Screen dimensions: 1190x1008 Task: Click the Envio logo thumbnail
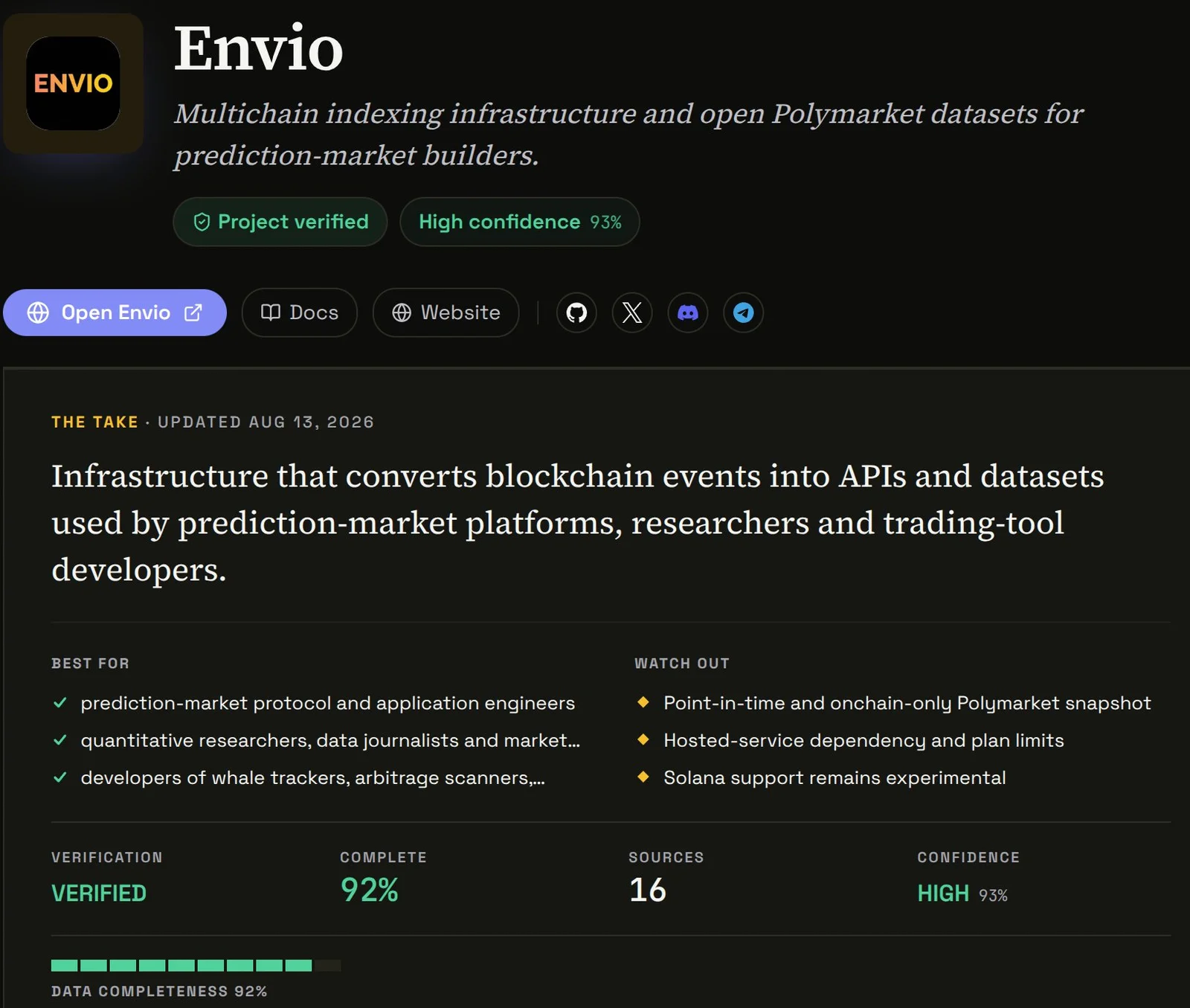[73, 83]
